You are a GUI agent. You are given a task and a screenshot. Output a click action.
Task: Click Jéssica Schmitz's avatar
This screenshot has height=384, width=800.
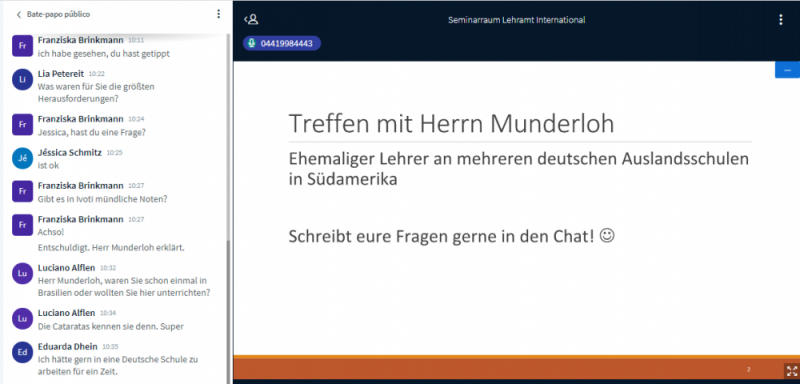coord(22,158)
